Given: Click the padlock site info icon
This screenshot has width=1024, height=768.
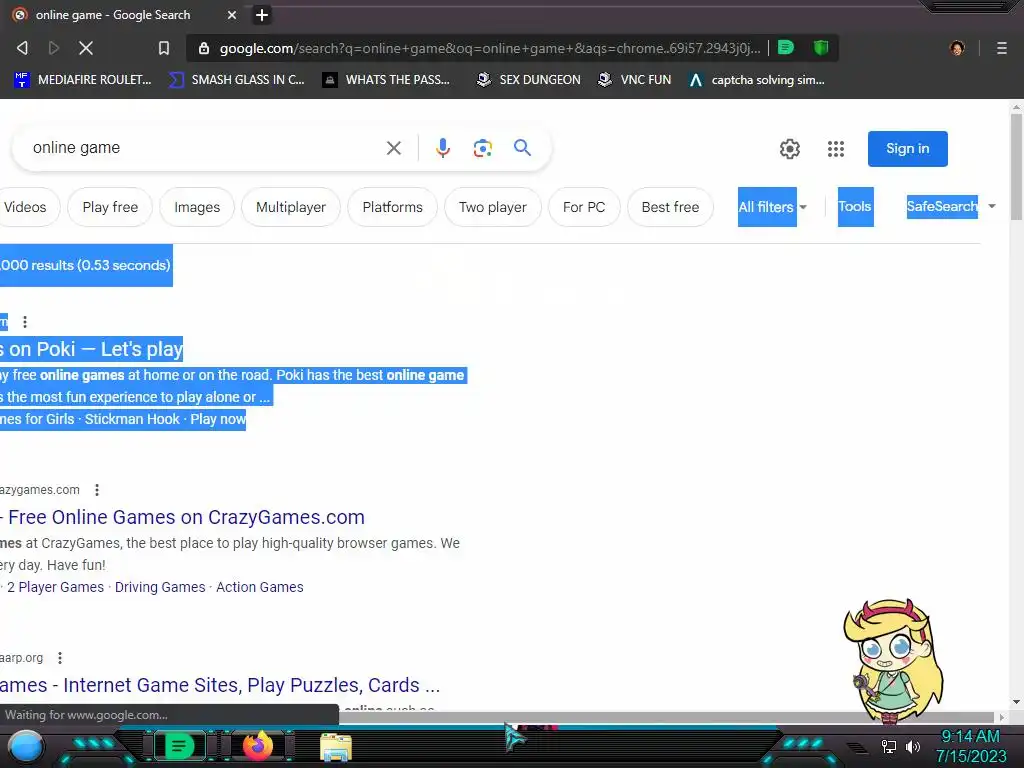Looking at the screenshot, I should pos(204,48).
